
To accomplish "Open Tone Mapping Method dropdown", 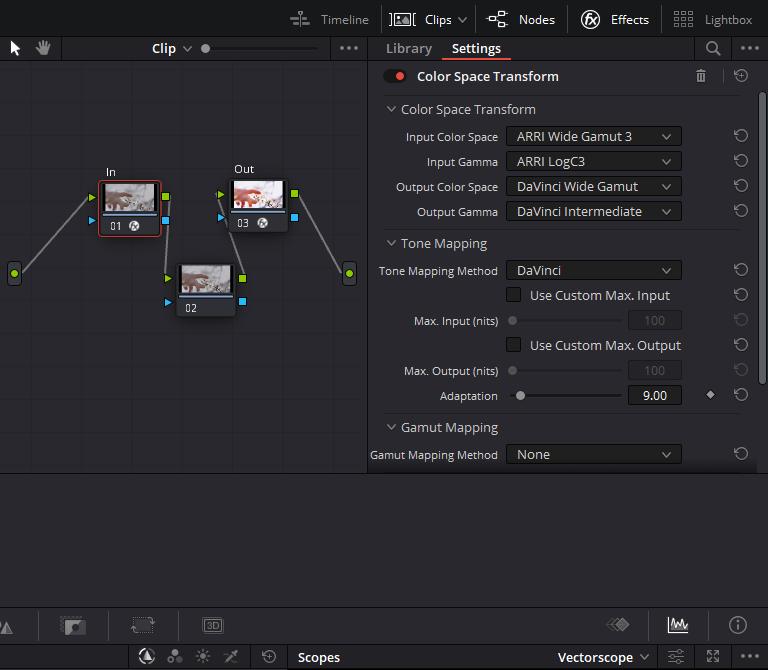I will pyautogui.click(x=594, y=270).
